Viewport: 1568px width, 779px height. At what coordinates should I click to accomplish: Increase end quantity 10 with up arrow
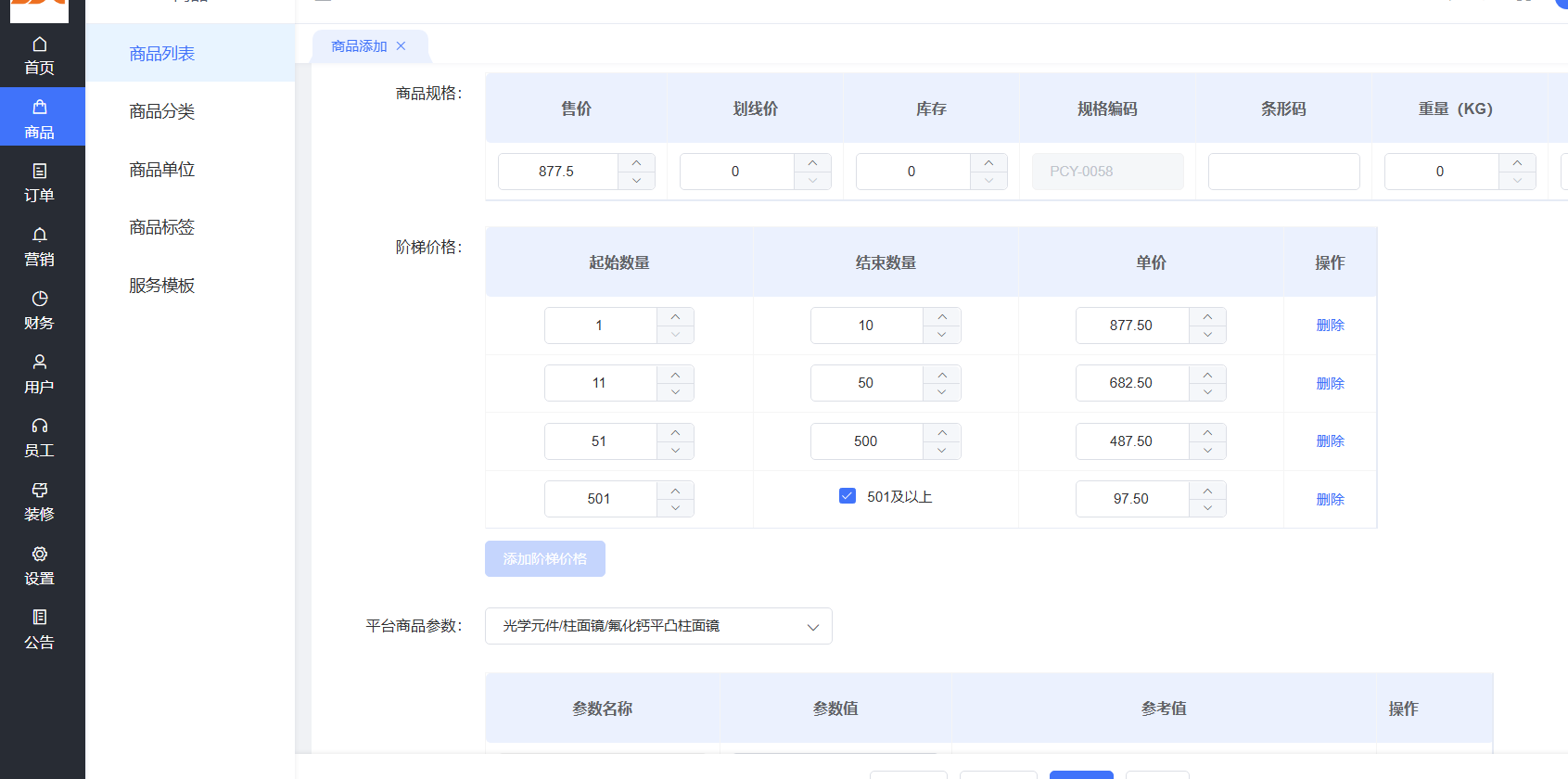(942, 316)
